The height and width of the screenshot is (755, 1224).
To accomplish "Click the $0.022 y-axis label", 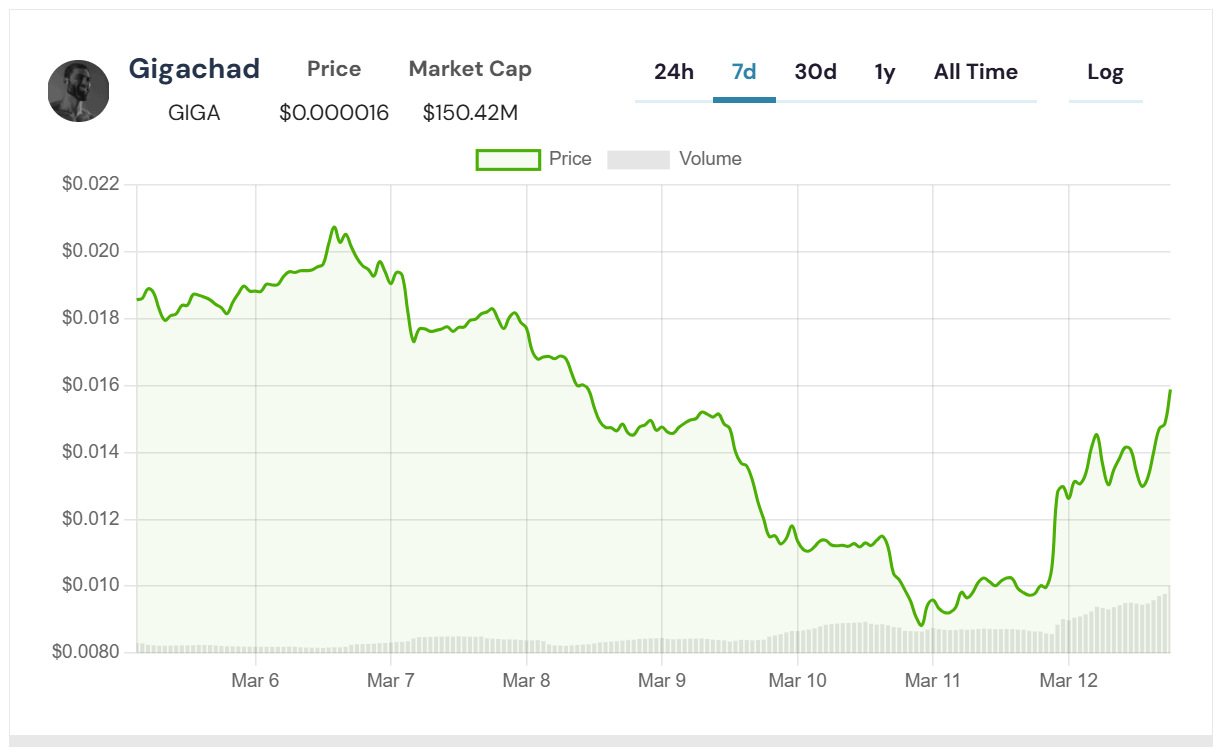I will coord(91,184).
